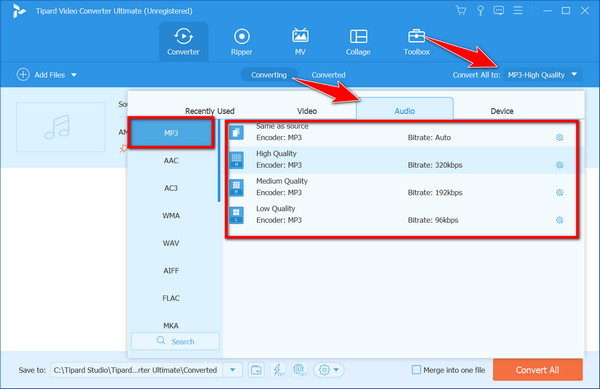Expand the Add Files dropdown arrow

tap(74, 75)
